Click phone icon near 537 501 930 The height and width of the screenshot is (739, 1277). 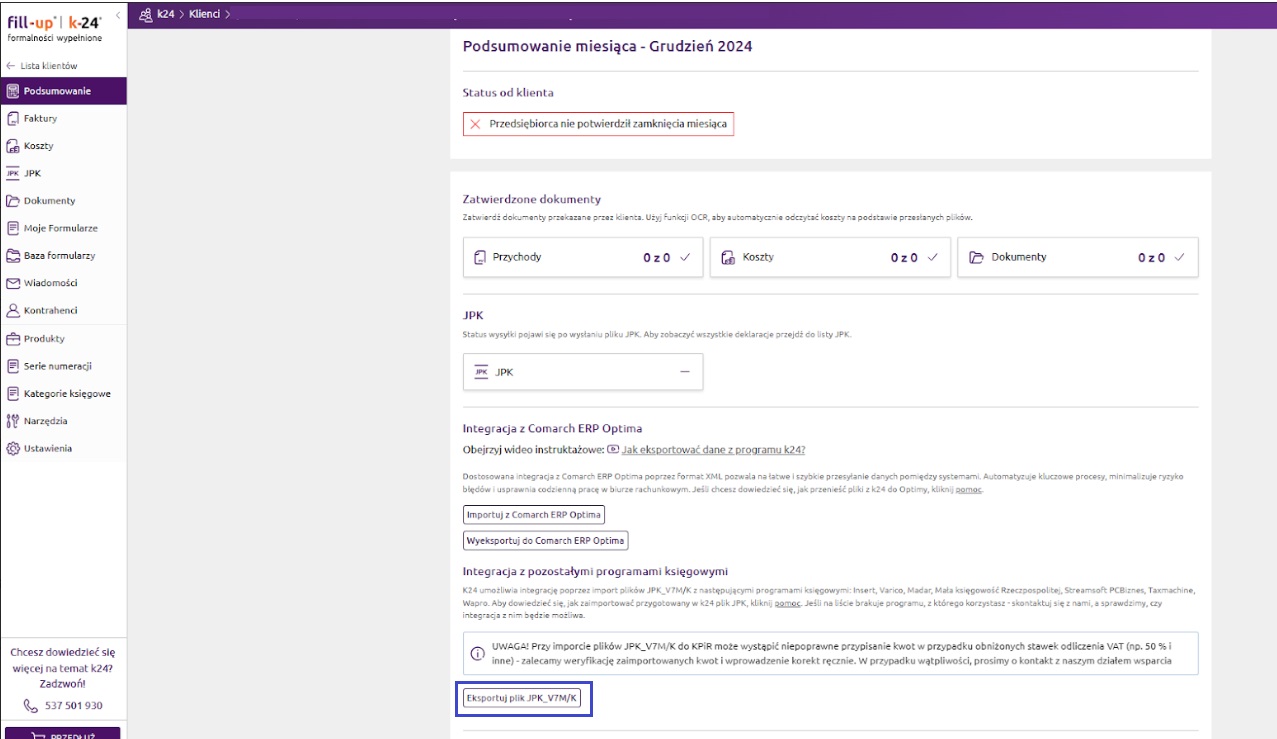pos(30,705)
